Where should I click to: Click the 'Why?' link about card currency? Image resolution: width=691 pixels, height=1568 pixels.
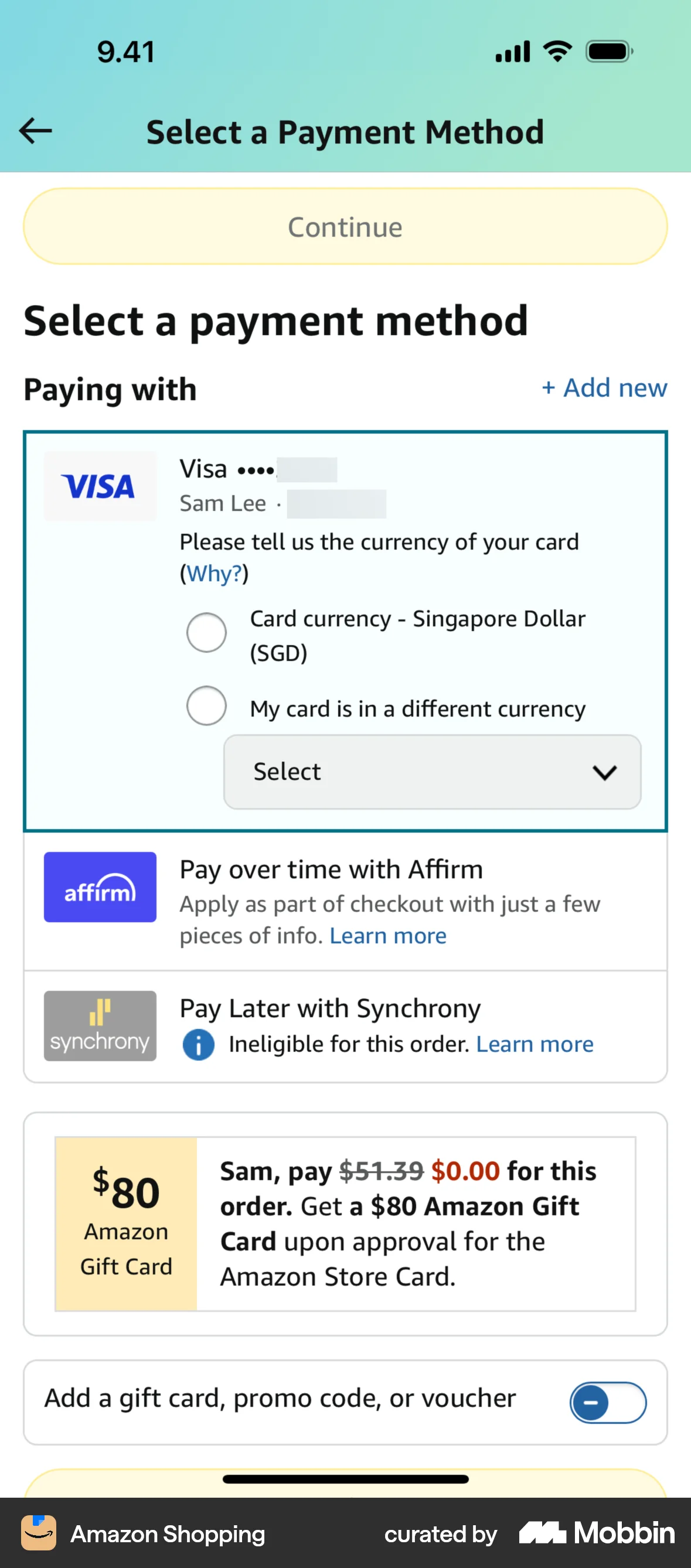tap(214, 573)
